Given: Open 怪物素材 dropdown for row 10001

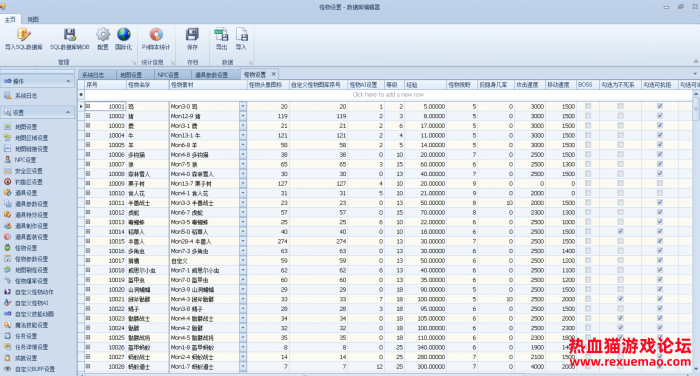Looking at the screenshot, I should coord(243,106).
